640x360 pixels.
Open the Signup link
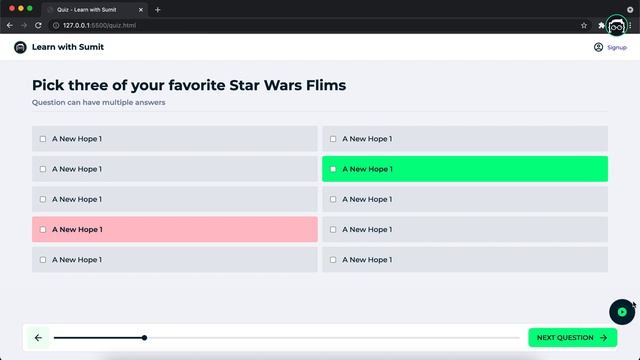[x=617, y=47]
